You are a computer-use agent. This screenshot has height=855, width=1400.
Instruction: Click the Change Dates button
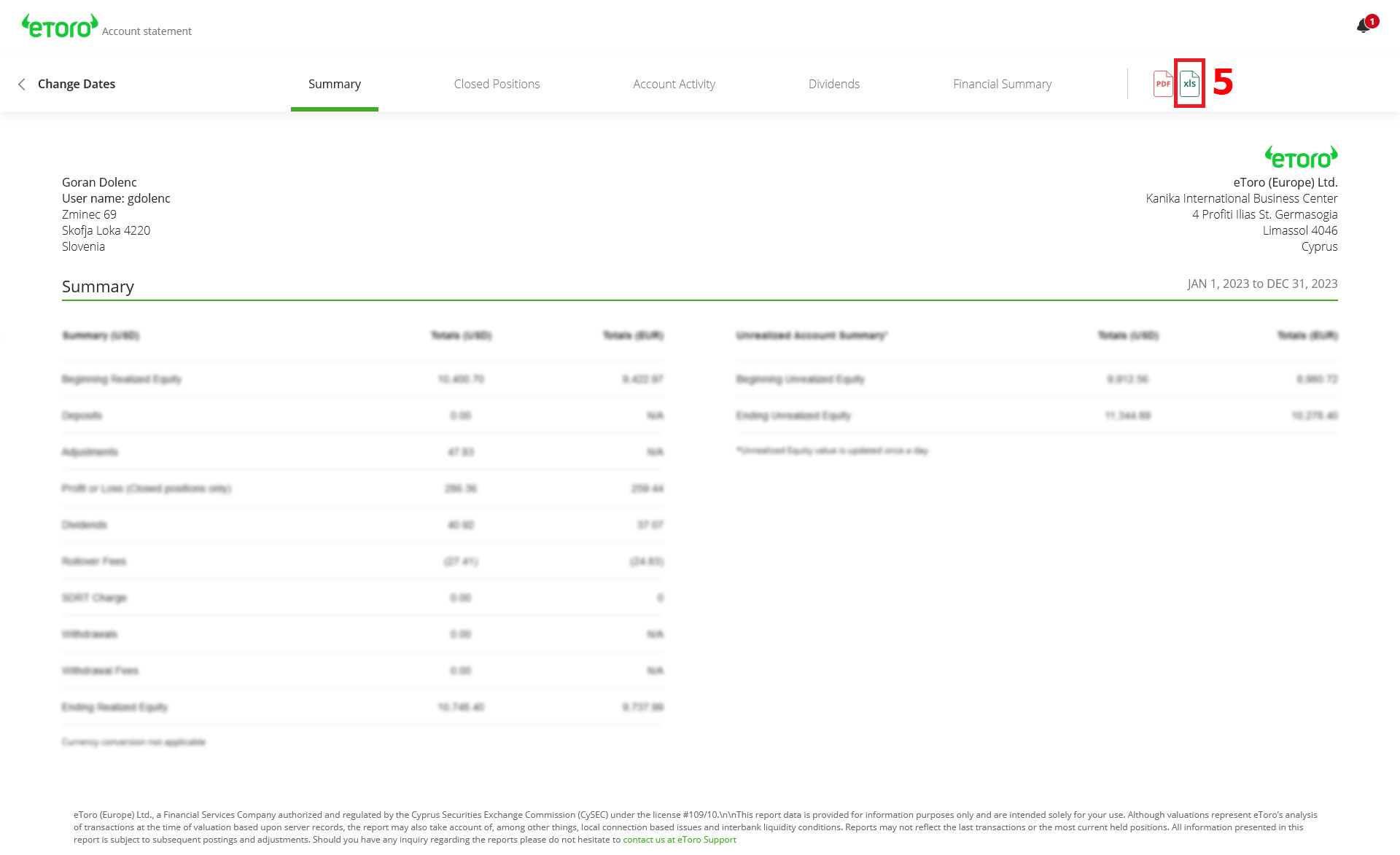point(77,84)
